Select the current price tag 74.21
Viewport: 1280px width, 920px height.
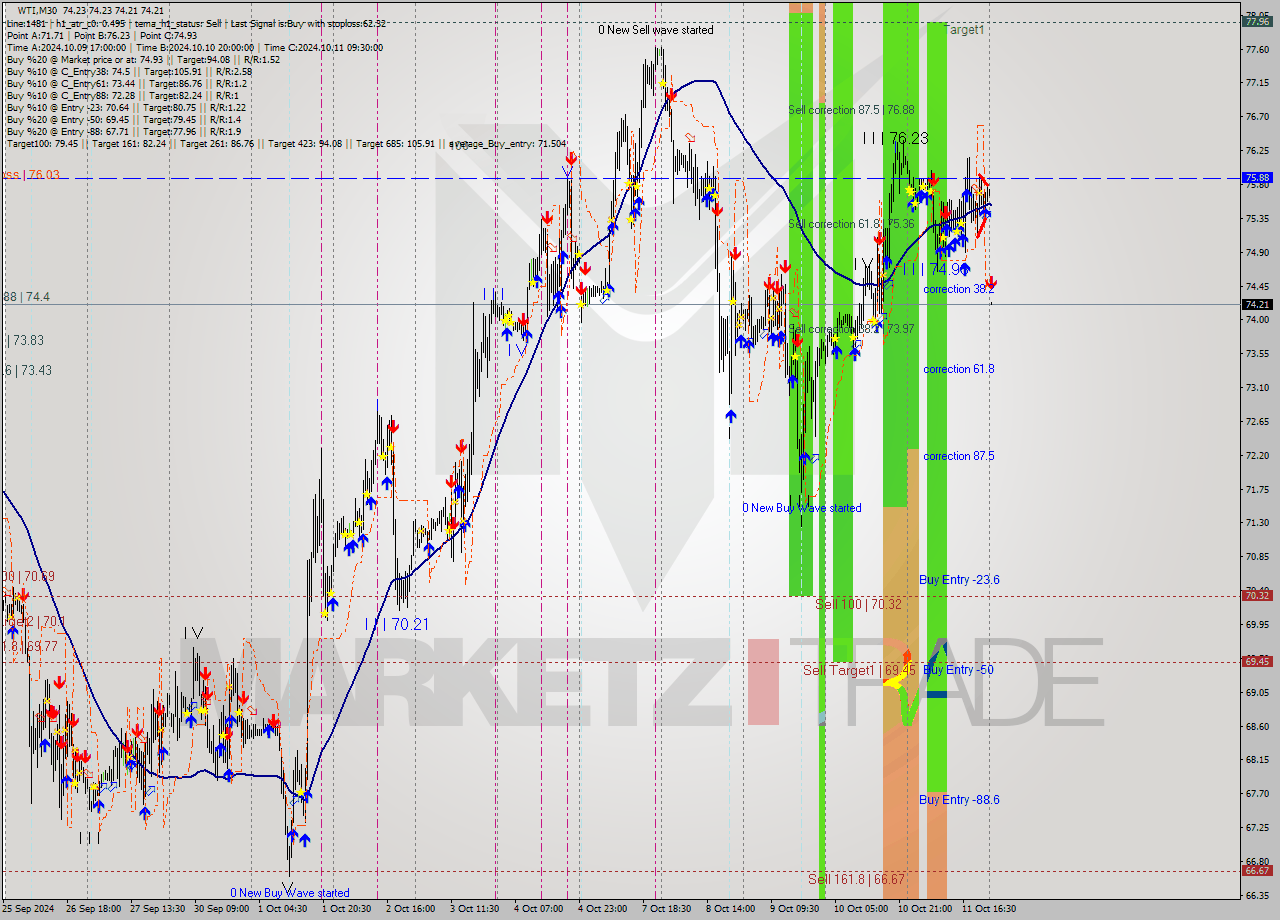[x=1257, y=304]
